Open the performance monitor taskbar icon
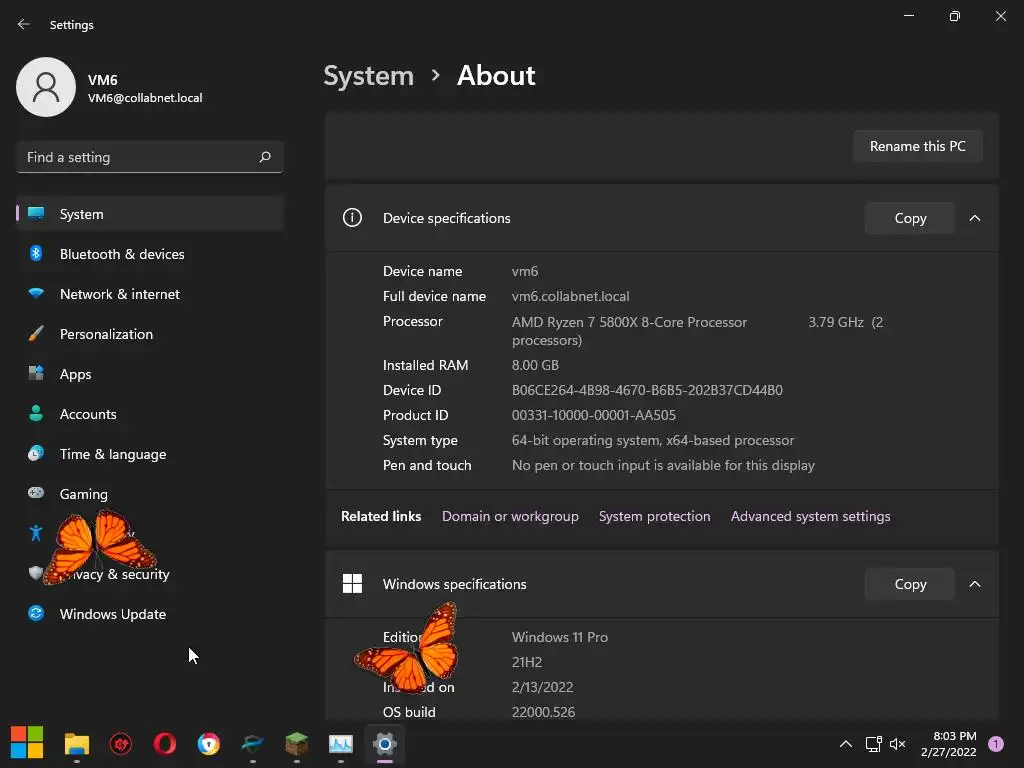This screenshot has height=768, width=1024. 340,744
